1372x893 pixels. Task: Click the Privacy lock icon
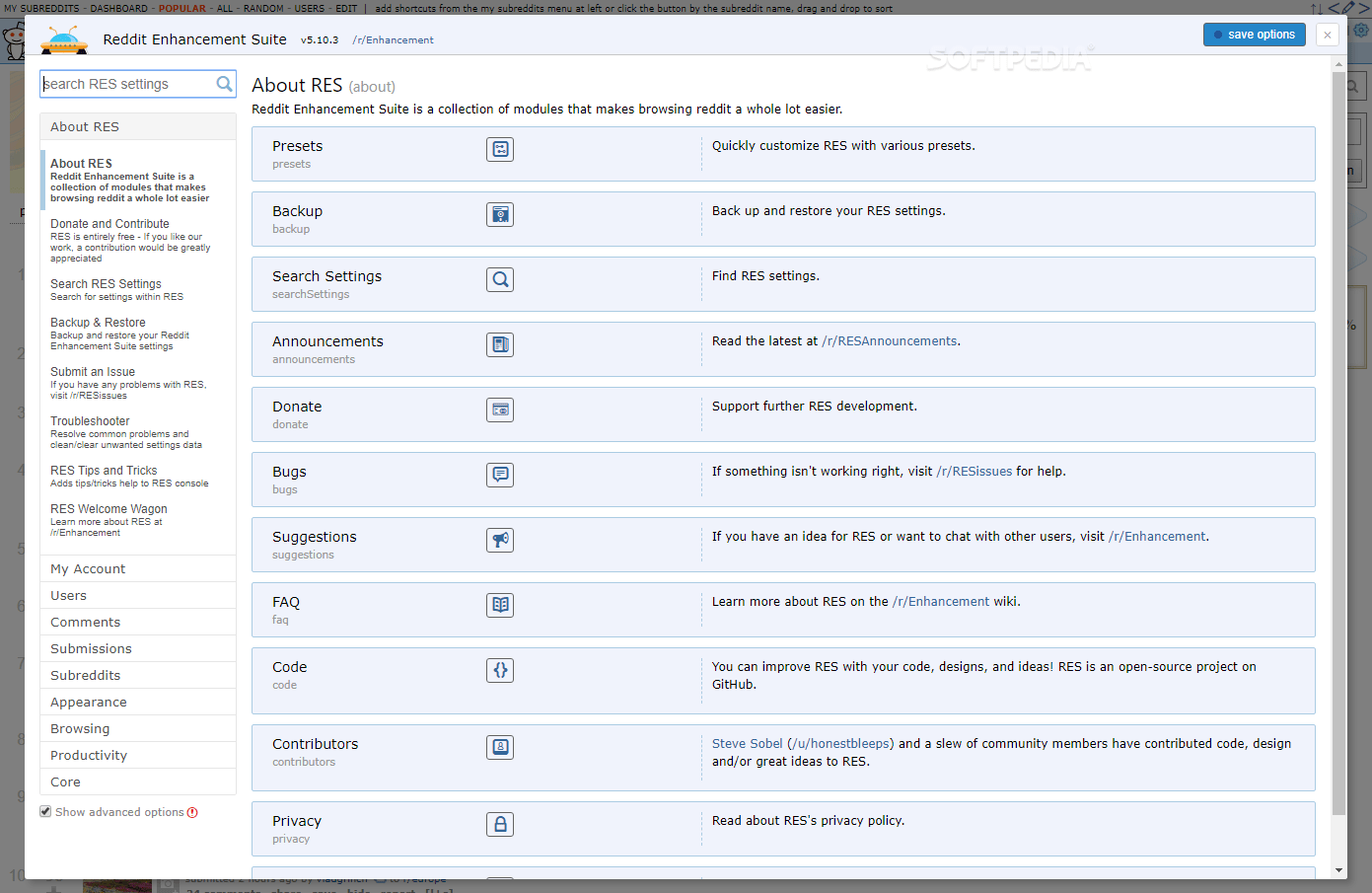pyautogui.click(x=500, y=824)
